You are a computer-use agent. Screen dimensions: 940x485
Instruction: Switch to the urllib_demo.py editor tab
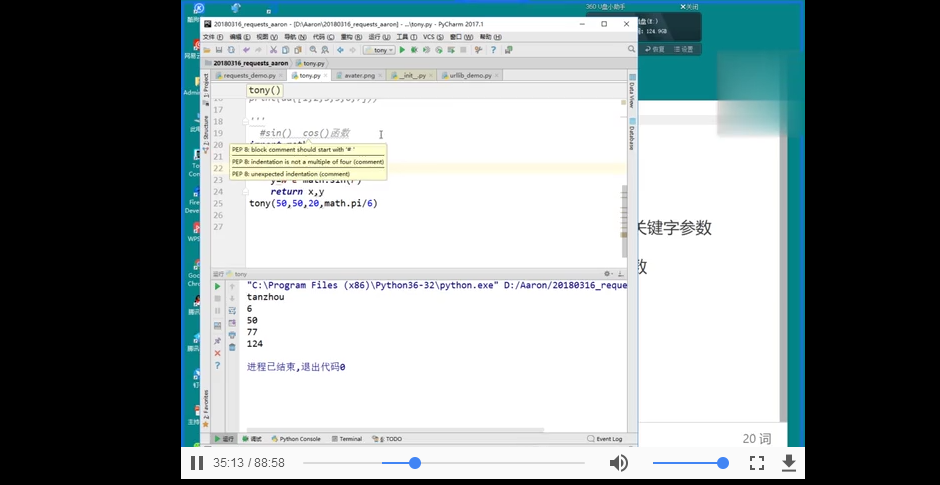pos(468,76)
